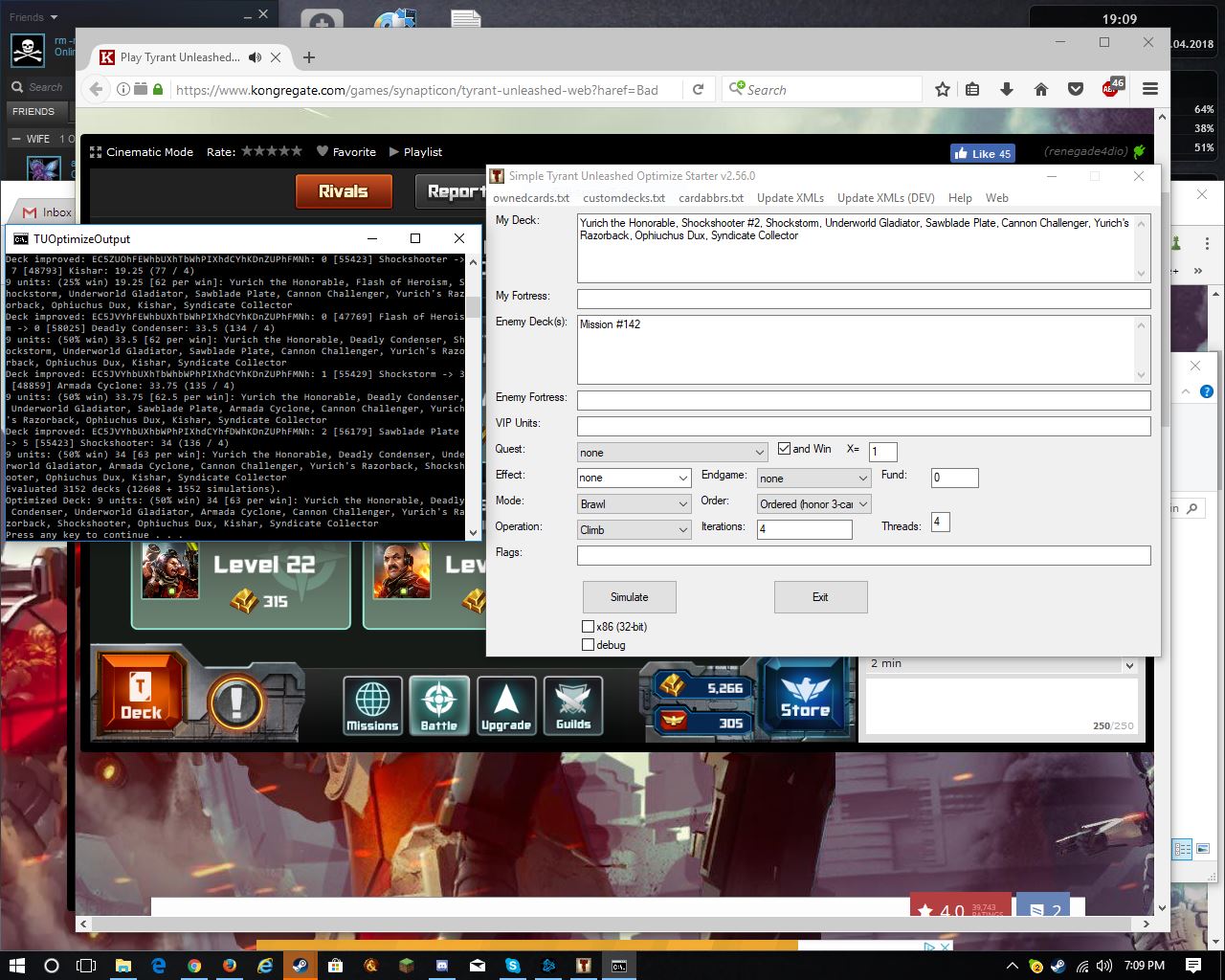Click the Update XMLs menu item

tap(791, 198)
